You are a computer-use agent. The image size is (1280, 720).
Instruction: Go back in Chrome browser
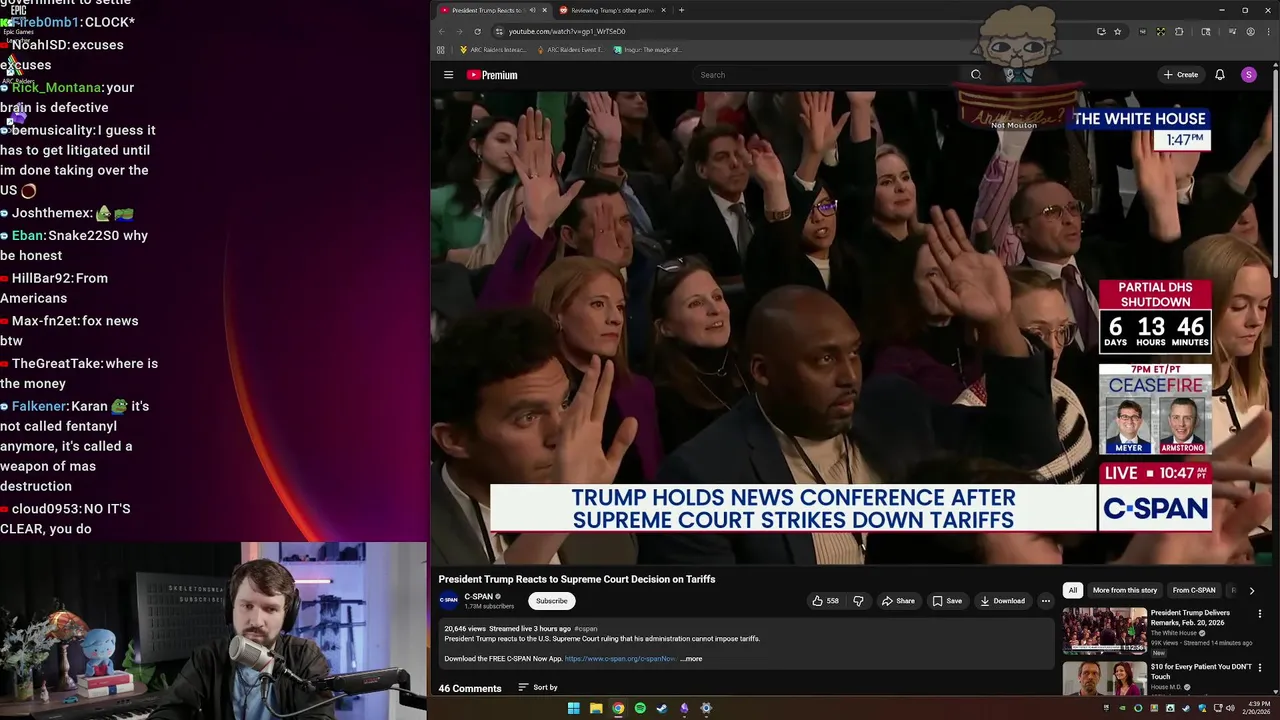tap(441, 31)
